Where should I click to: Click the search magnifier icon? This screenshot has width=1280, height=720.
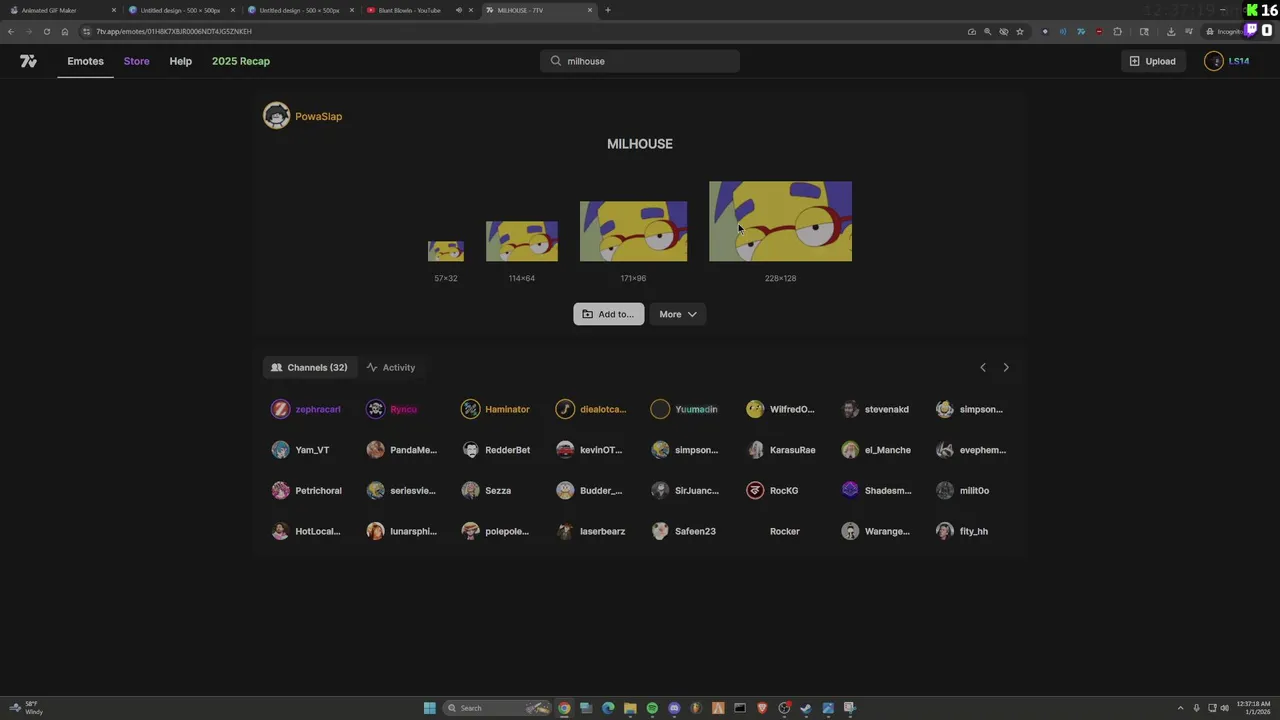point(556,61)
